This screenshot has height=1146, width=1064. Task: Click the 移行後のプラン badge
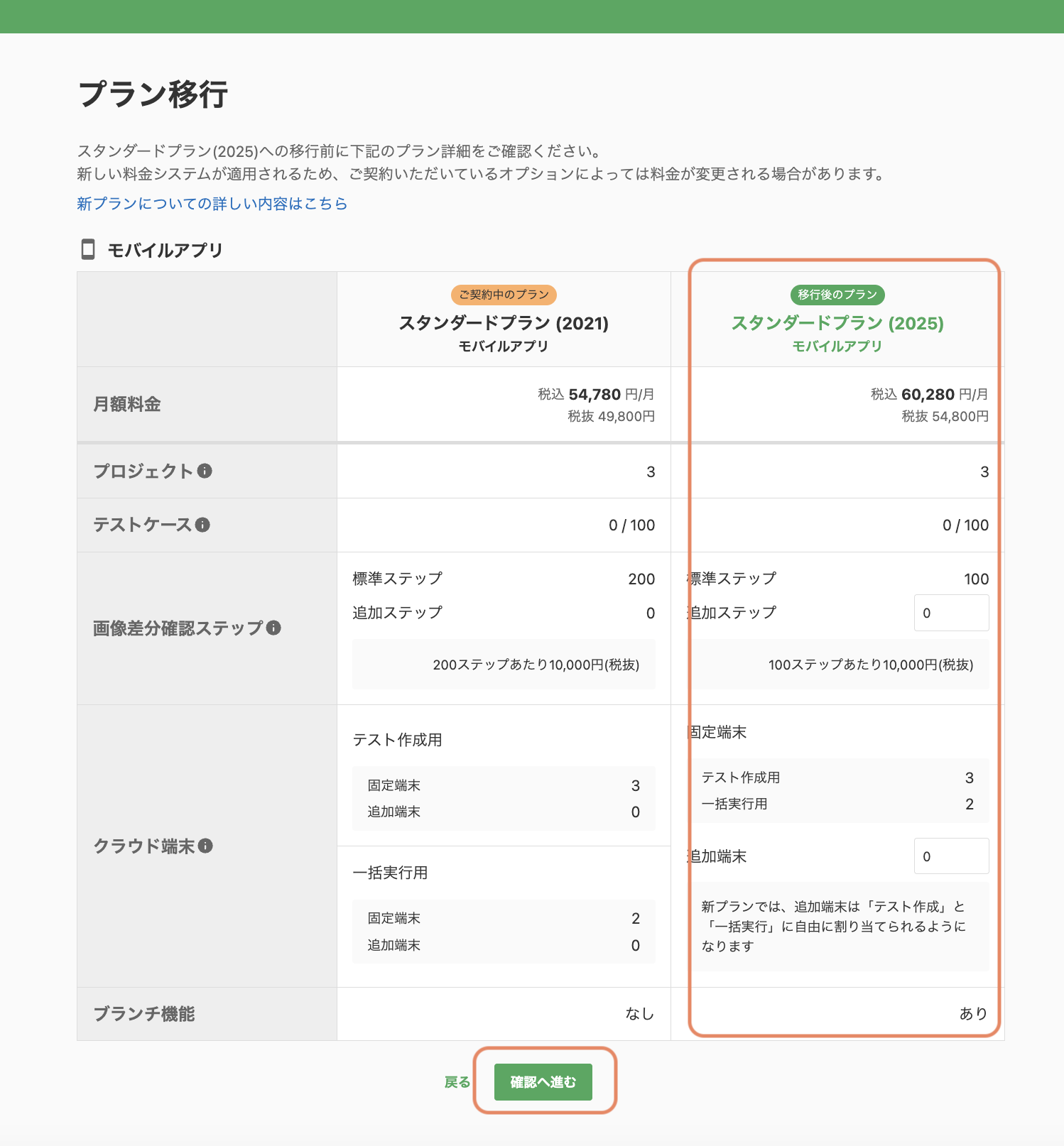(837, 295)
